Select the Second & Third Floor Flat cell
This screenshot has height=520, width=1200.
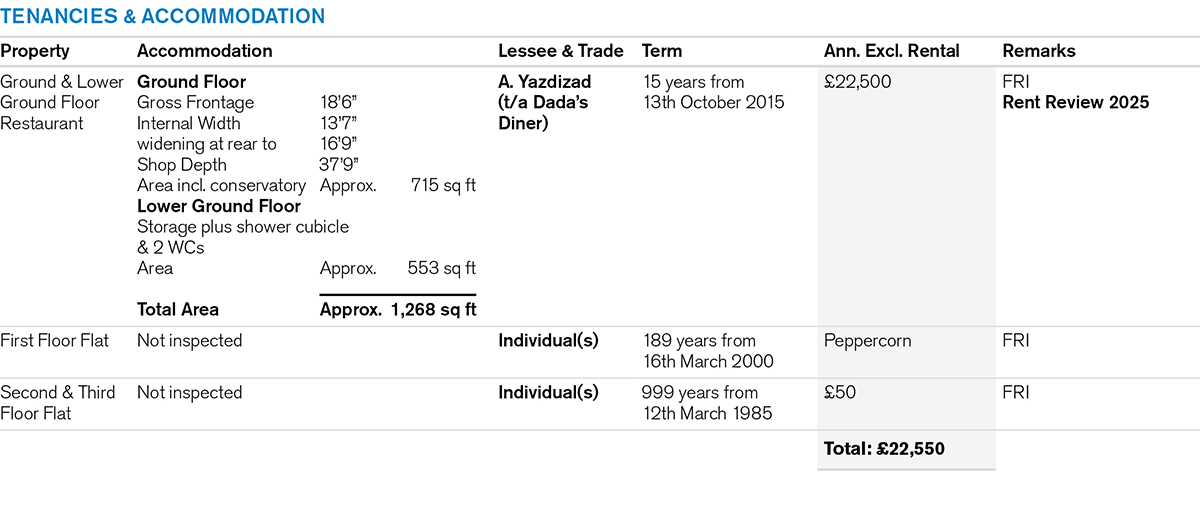click(58, 403)
